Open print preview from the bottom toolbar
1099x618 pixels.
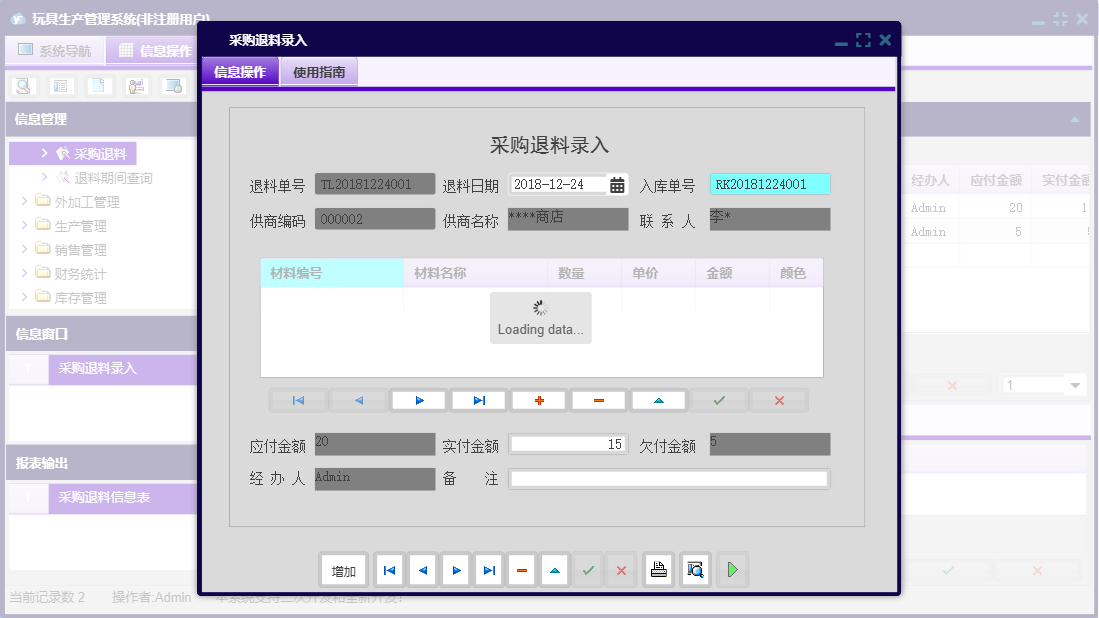point(695,569)
